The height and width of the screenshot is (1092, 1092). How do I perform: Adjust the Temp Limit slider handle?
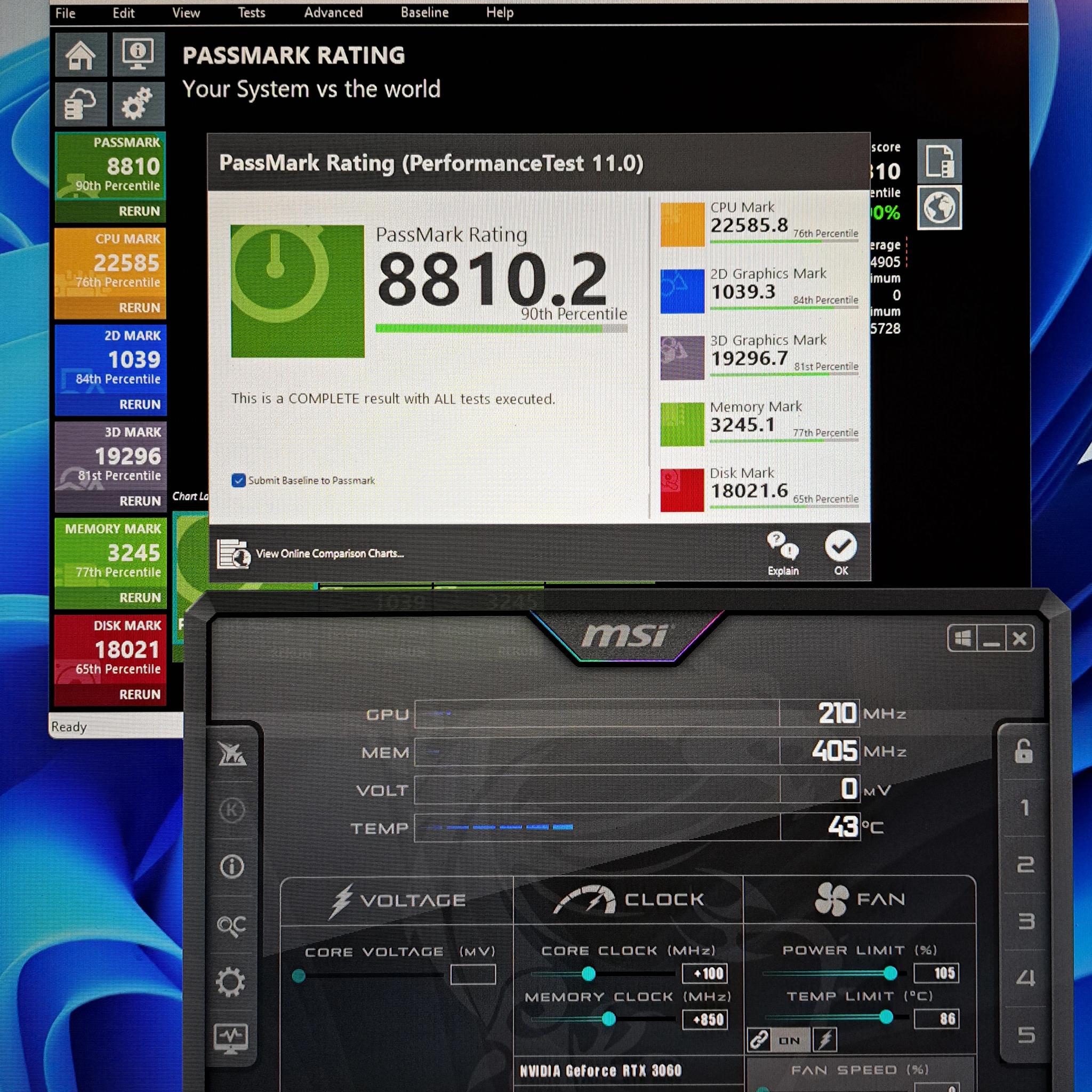pos(886,1017)
